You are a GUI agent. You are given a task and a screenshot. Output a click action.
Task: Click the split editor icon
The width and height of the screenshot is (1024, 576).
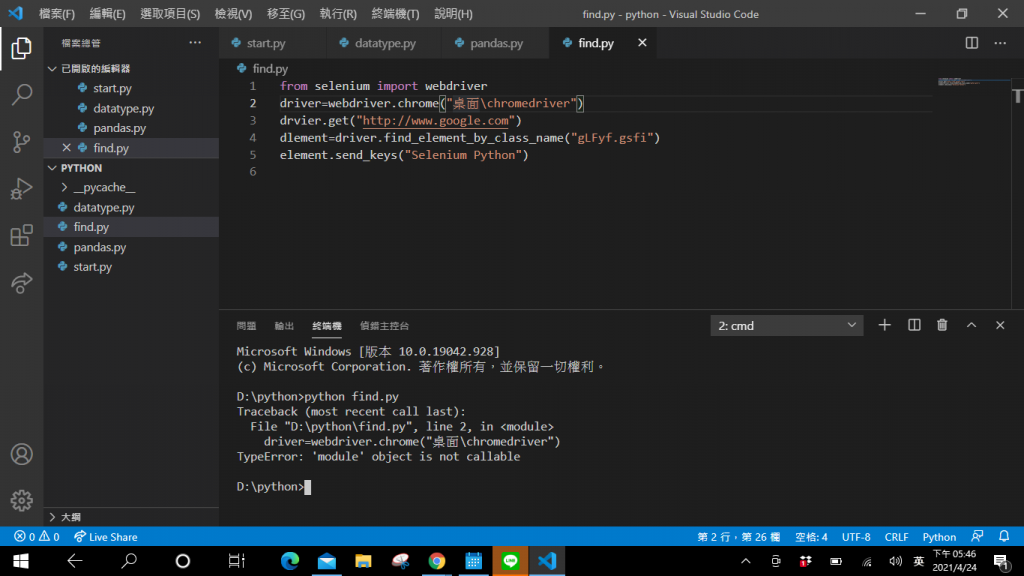point(972,43)
